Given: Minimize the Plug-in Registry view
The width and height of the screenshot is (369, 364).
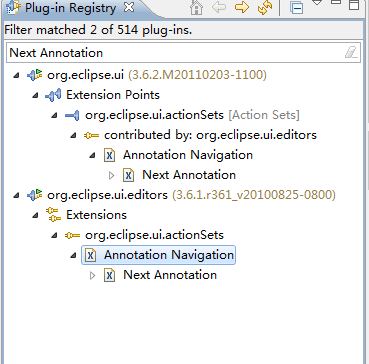Looking at the screenshot, I should point(336,2).
